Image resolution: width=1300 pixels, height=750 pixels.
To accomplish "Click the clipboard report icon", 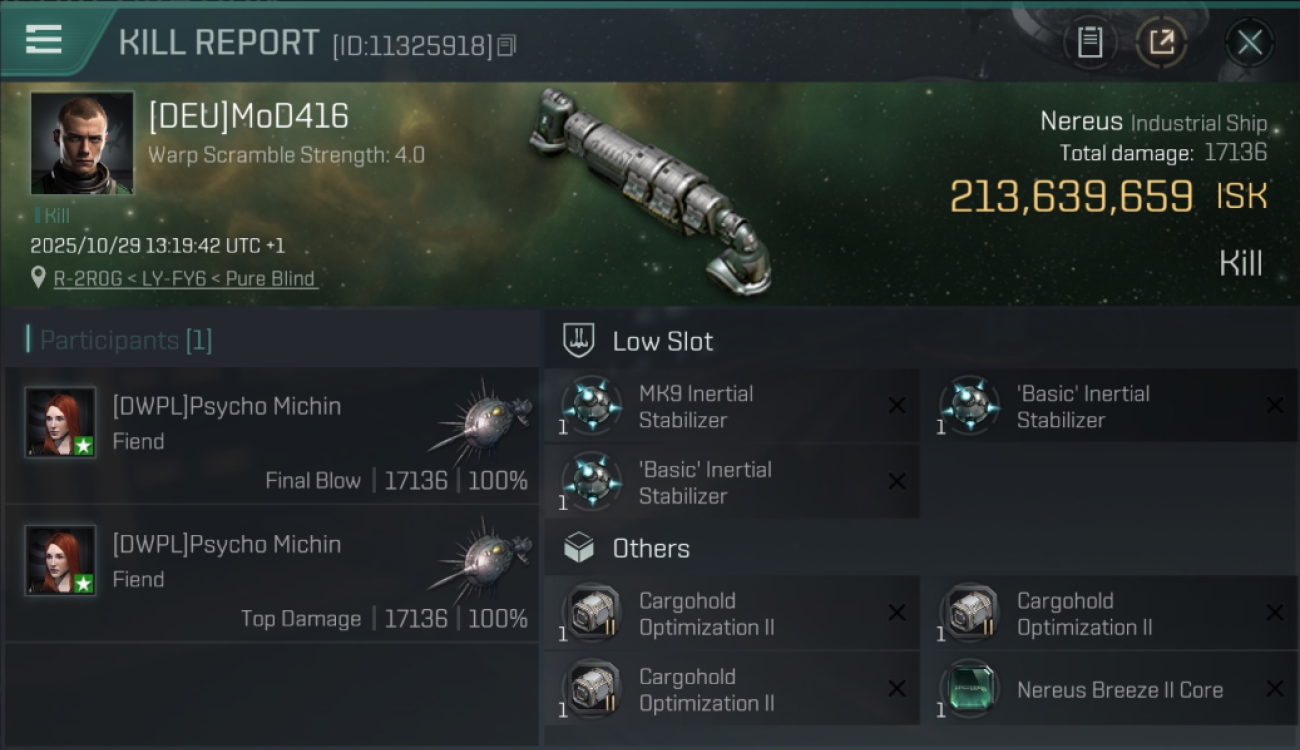I will click(1089, 42).
